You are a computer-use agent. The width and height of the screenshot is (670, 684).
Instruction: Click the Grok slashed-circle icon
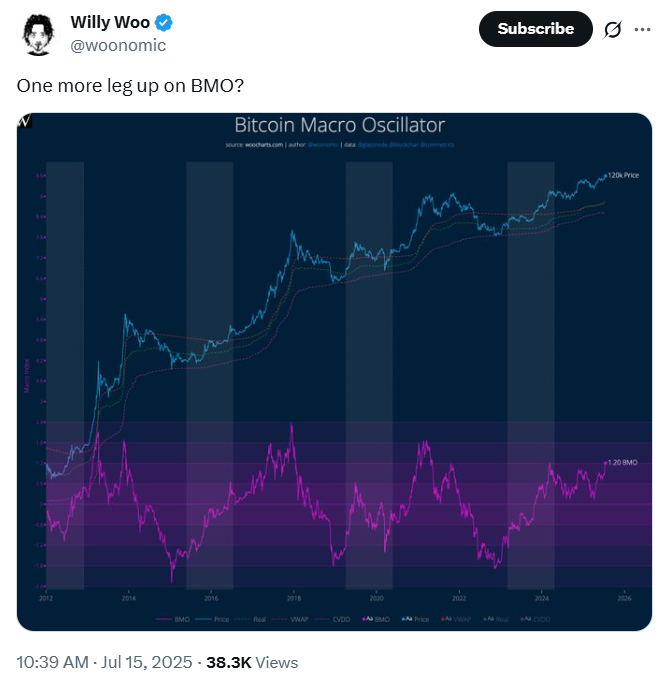tap(612, 30)
